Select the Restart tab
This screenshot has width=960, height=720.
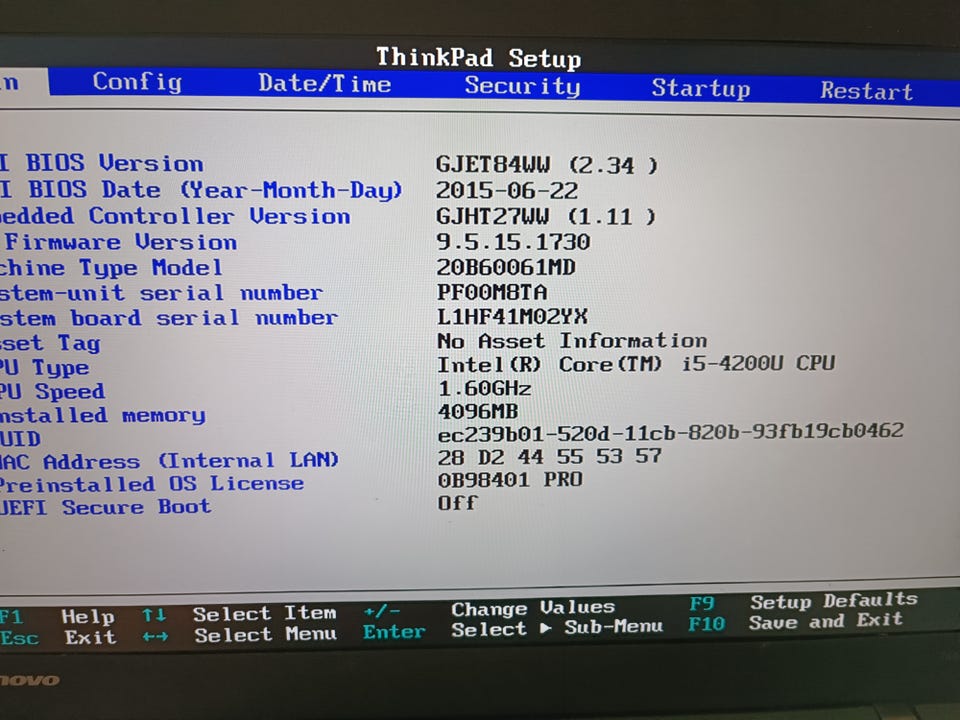866,91
